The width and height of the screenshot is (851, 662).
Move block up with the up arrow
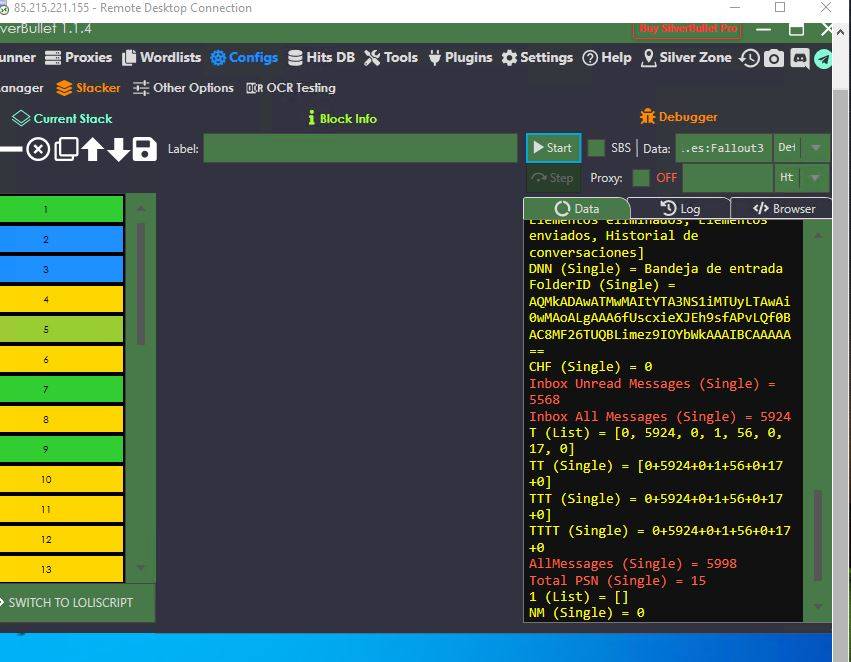pos(93,150)
